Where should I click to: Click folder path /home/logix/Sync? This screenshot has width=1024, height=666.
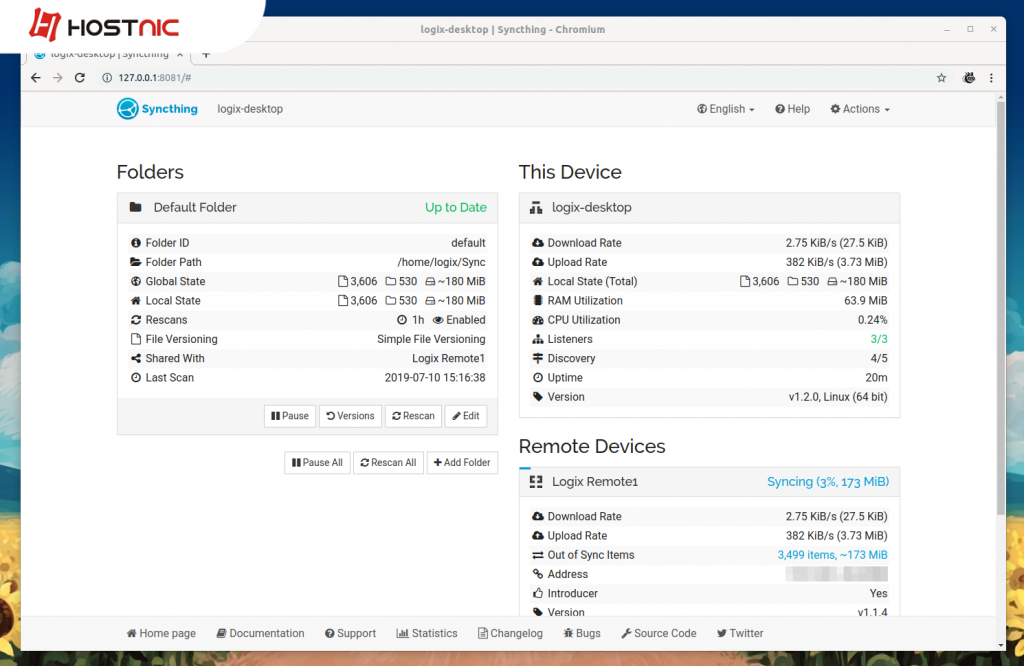click(441, 262)
